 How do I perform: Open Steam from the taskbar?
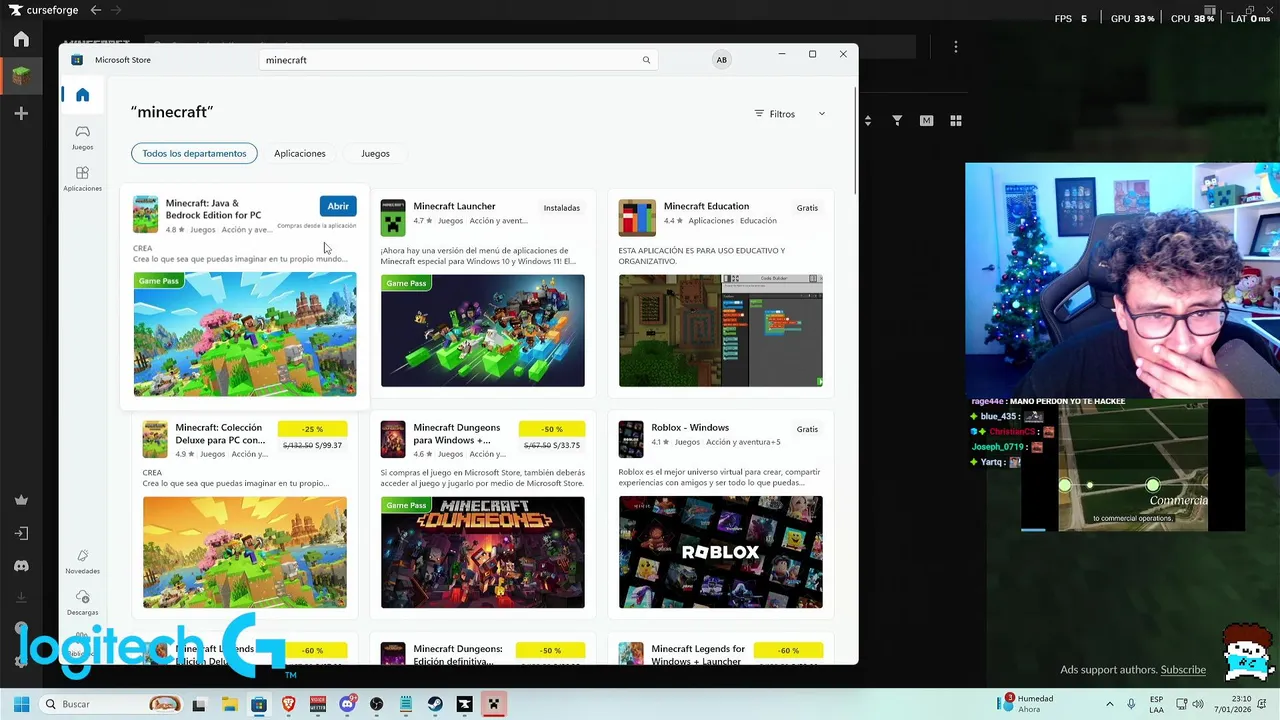pyautogui.click(x=435, y=704)
